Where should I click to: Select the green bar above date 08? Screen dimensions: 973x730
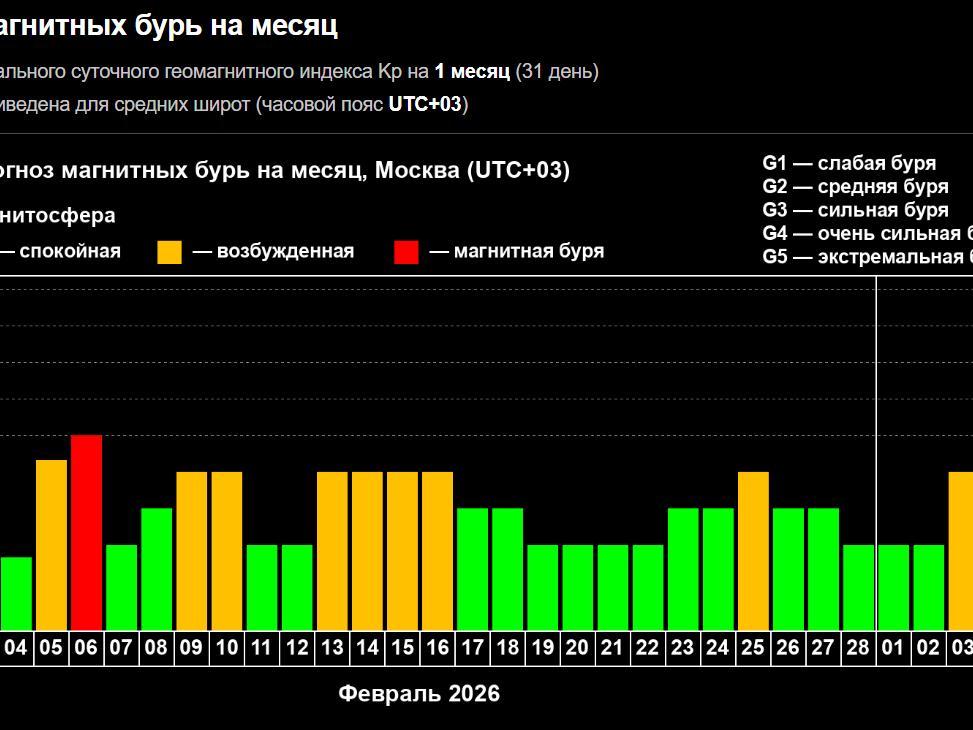(156, 569)
